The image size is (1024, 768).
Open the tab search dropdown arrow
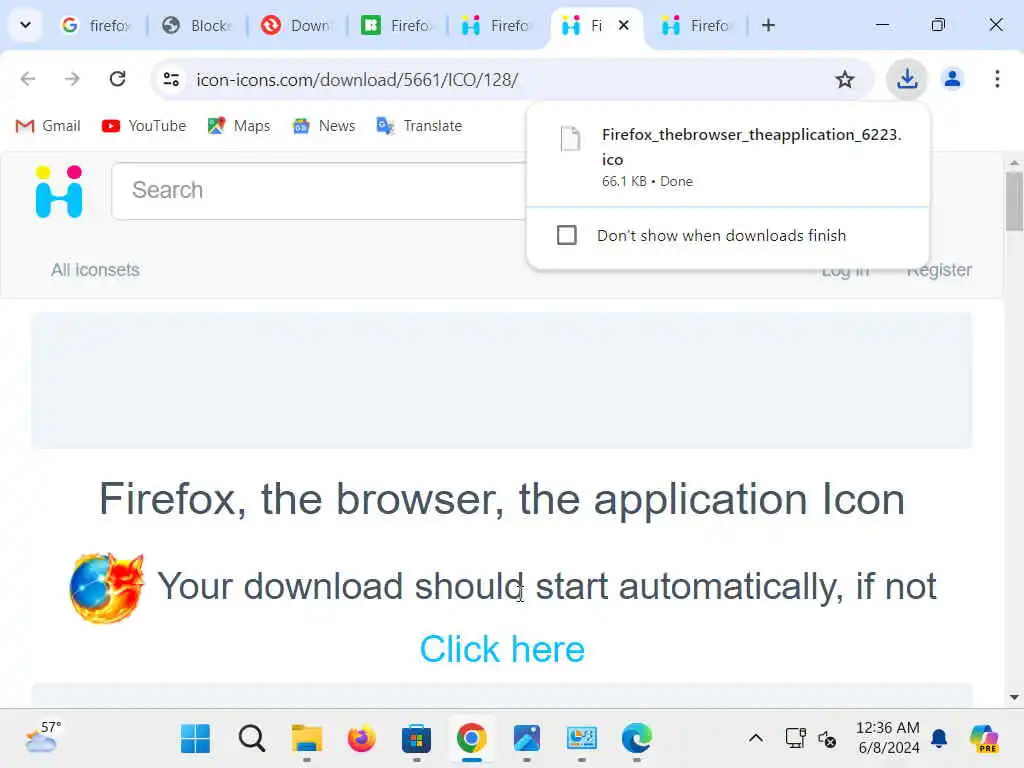click(x=25, y=25)
